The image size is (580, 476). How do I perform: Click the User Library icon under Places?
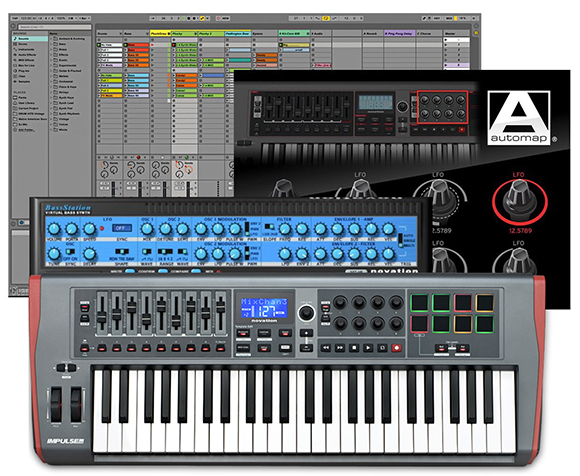click(15, 103)
